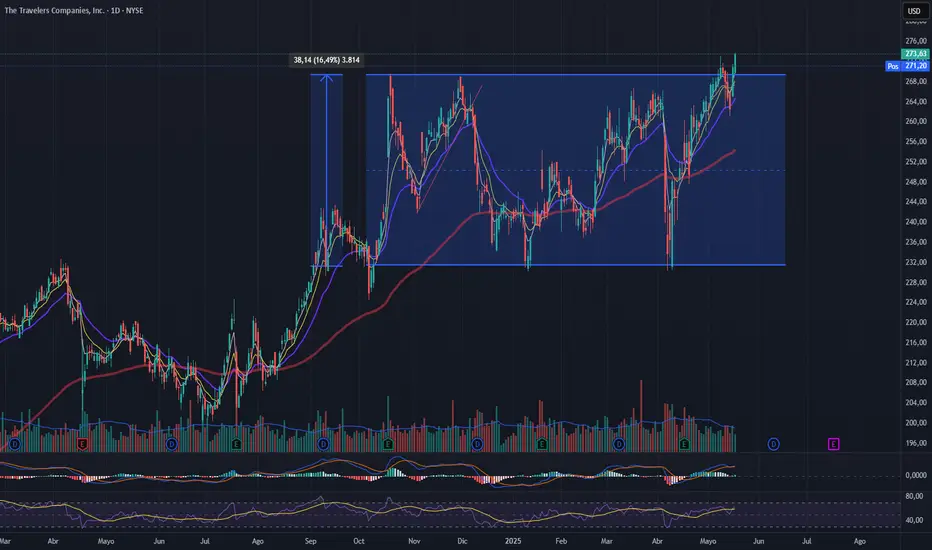This screenshot has width=932, height=550.
Task: Open the earnings E marker after Oct
Action: click(388, 444)
